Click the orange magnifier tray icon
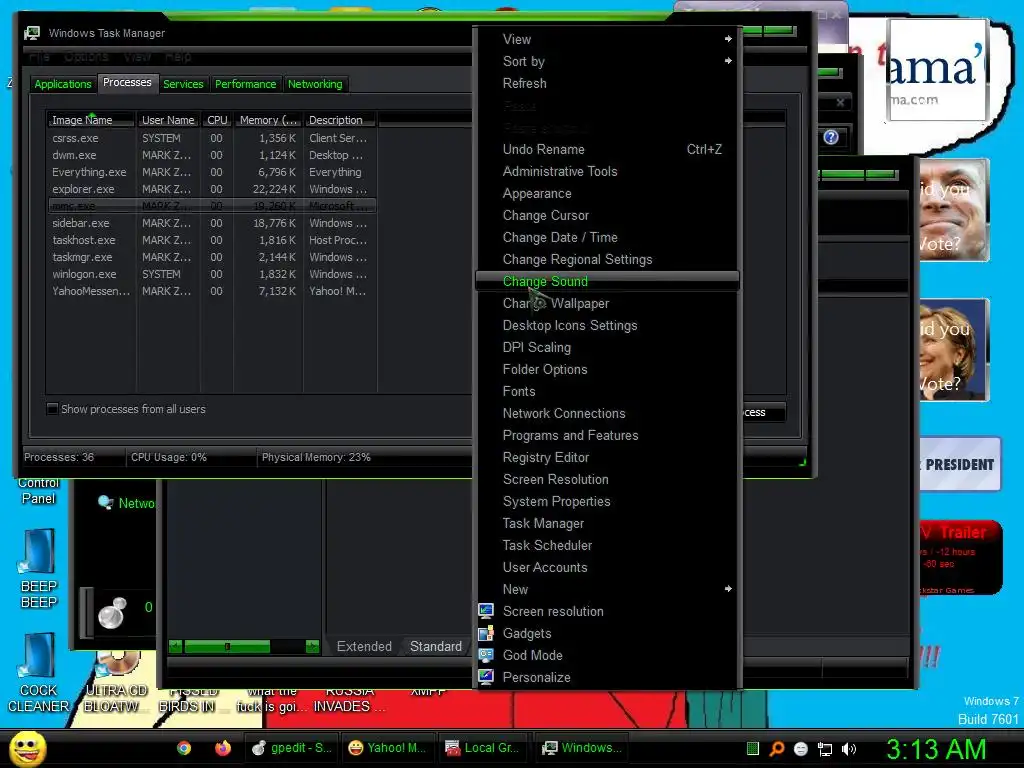This screenshot has width=1024, height=768. pyautogui.click(x=777, y=749)
